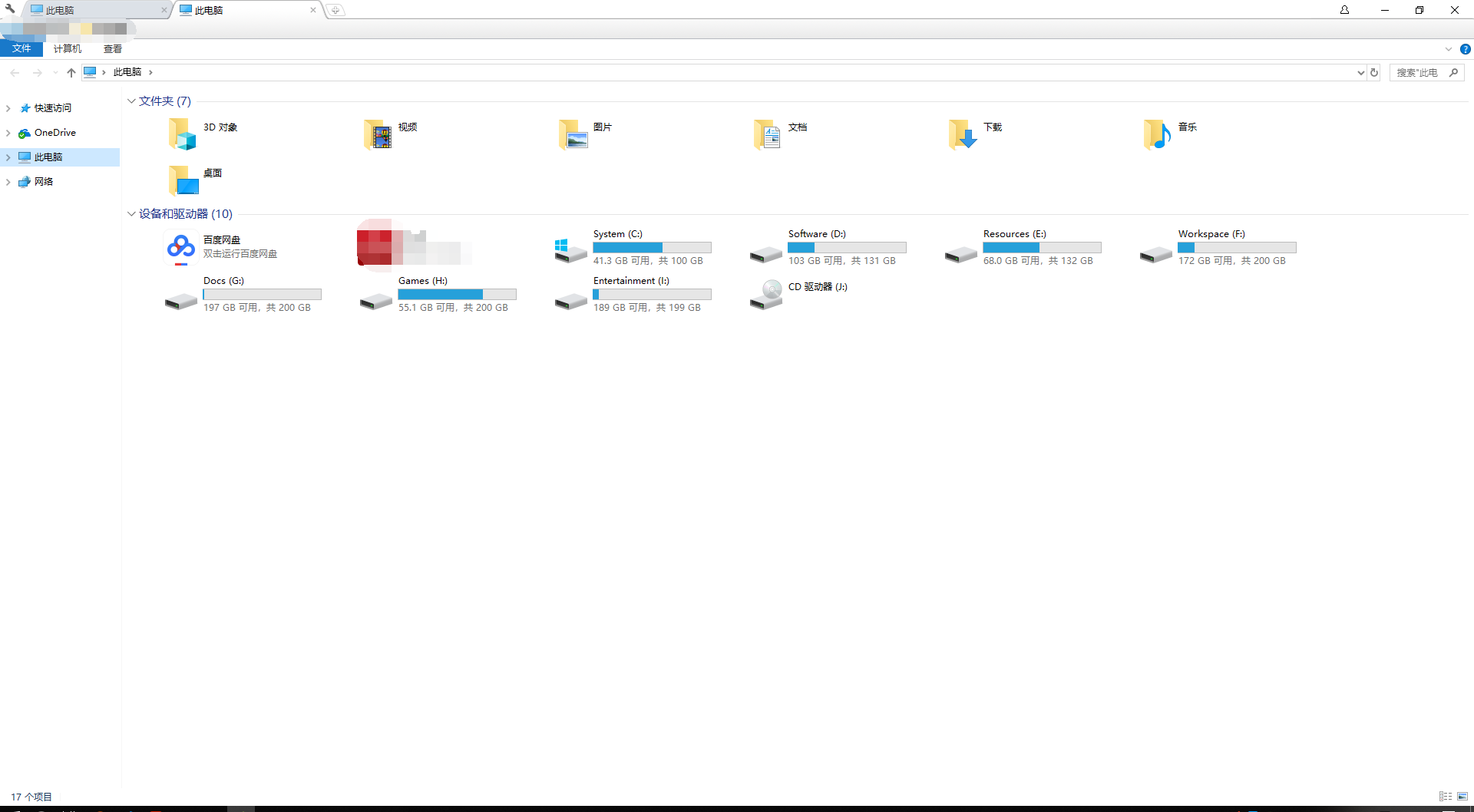Switch to large icons view in status bar
1474x812 pixels.
1462,797
